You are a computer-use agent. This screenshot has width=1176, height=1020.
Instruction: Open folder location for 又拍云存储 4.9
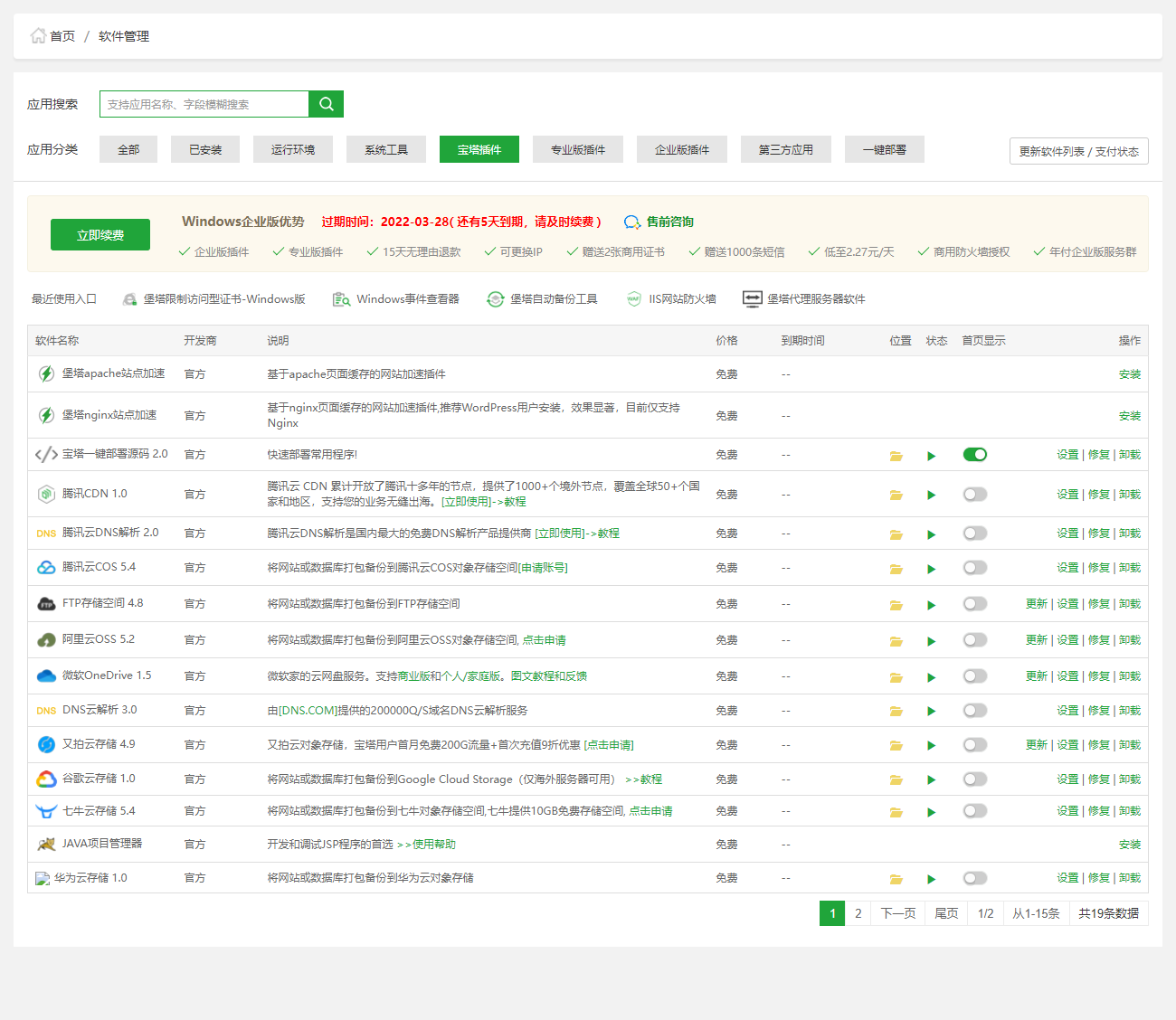click(x=896, y=746)
